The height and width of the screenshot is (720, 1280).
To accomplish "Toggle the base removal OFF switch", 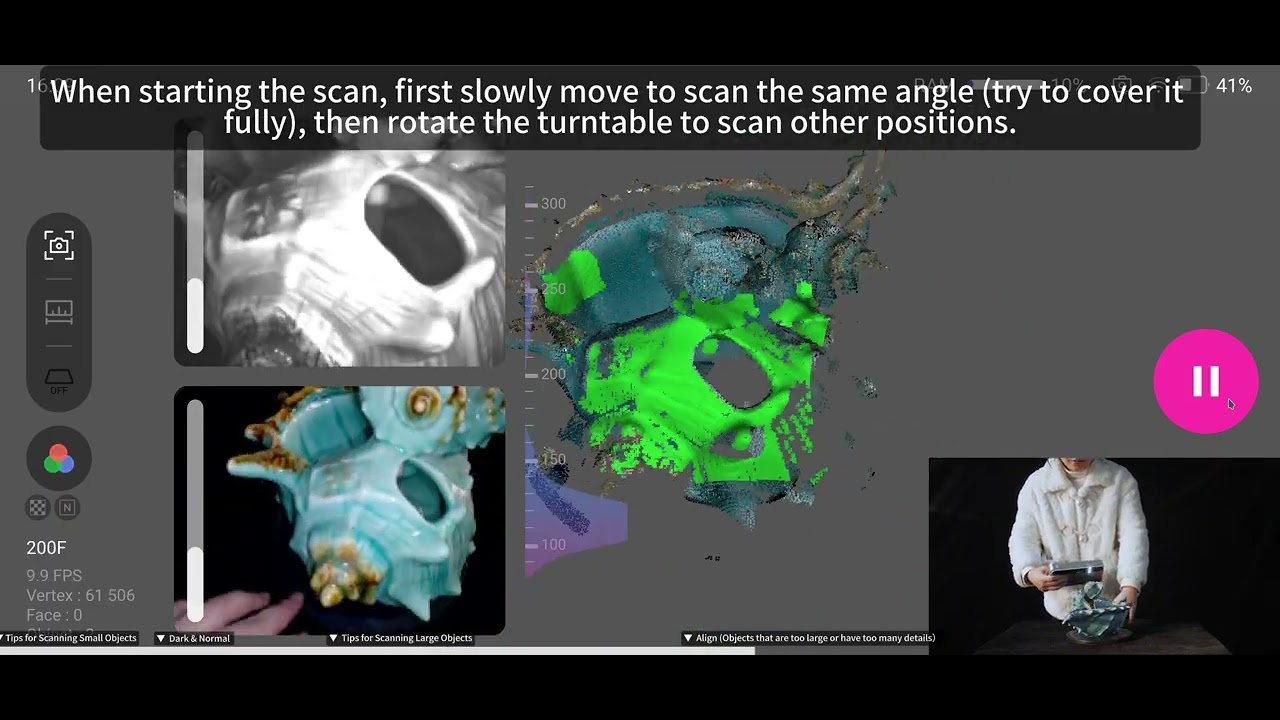I will (59, 381).
